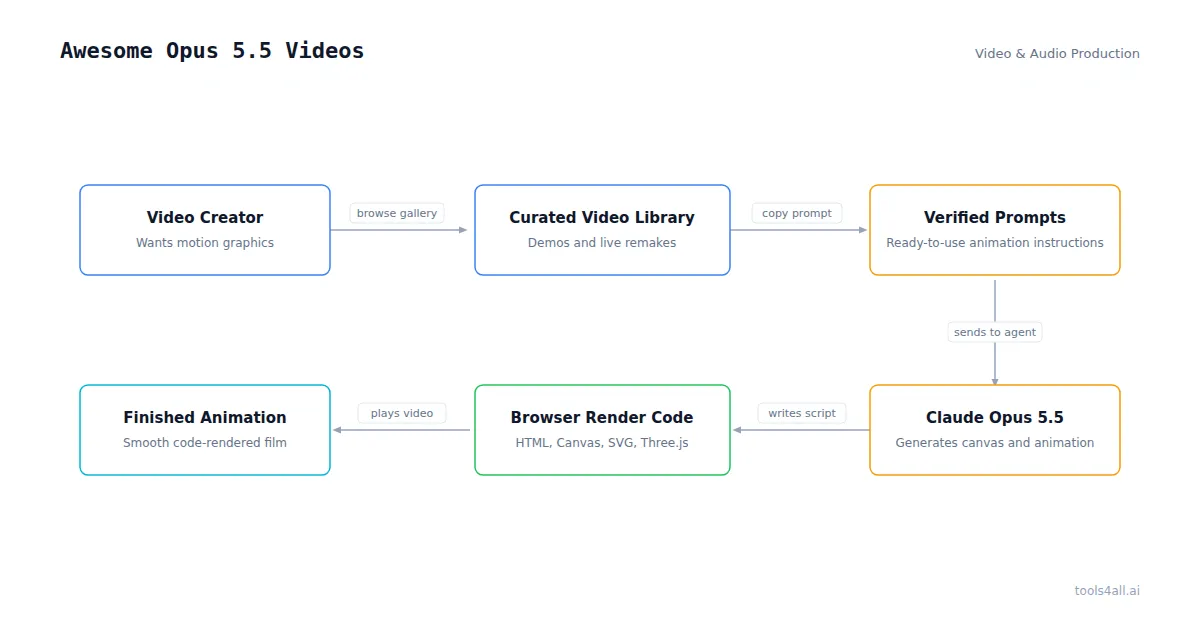
Task: Click 'HTML, Canvas, SVG, Three.js' text
Action: [x=602, y=443]
